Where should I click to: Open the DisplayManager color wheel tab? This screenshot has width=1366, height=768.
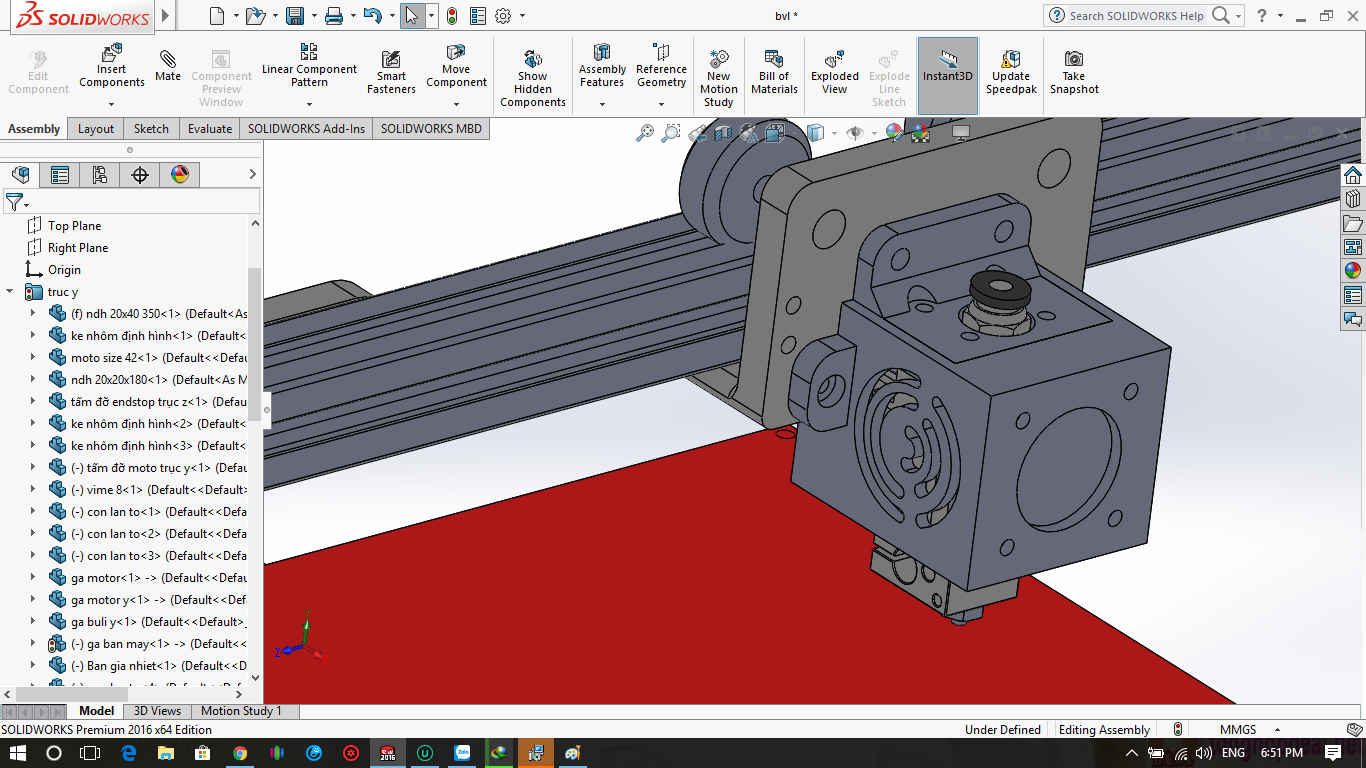(180, 175)
